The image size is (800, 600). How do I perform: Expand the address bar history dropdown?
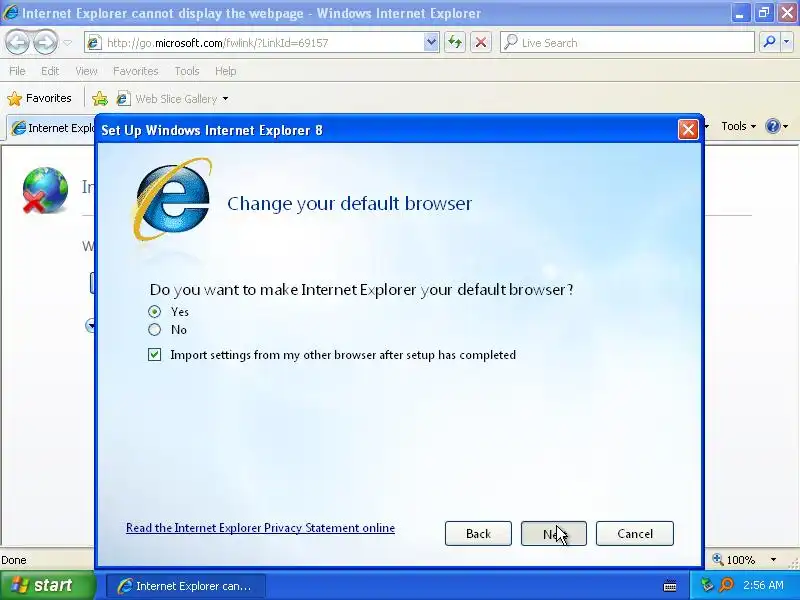431,43
